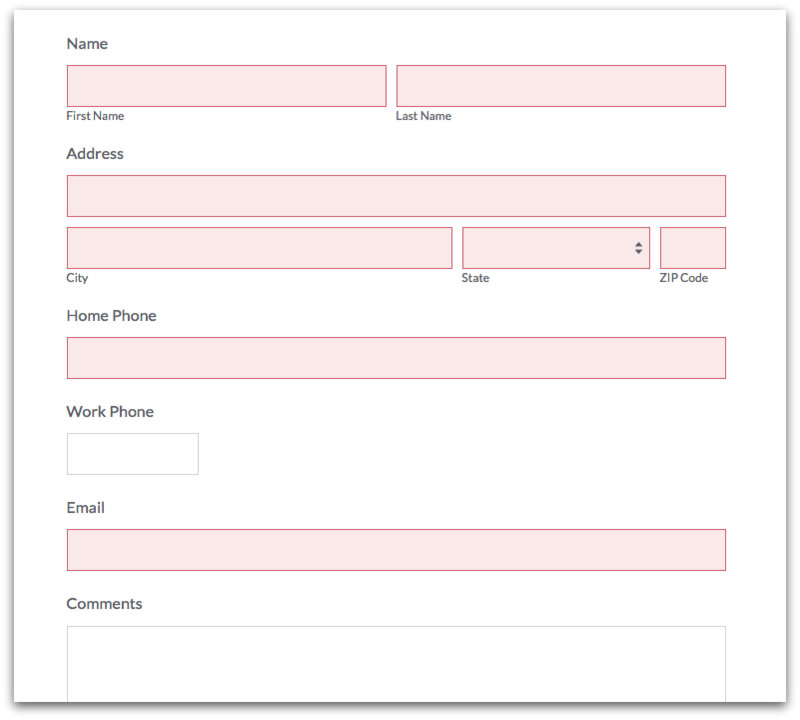800x720 pixels.
Task: Select the Email input field
Action: [396, 550]
